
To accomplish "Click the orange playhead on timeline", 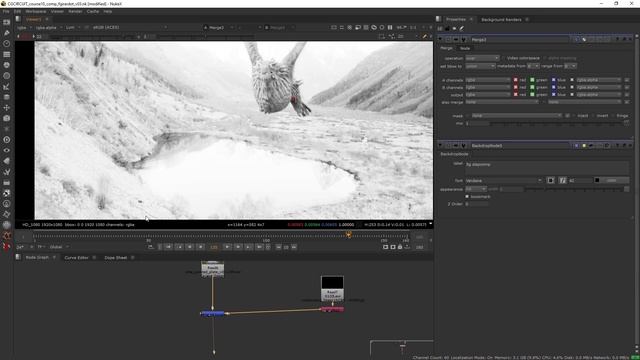I will [x=349, y=235].
